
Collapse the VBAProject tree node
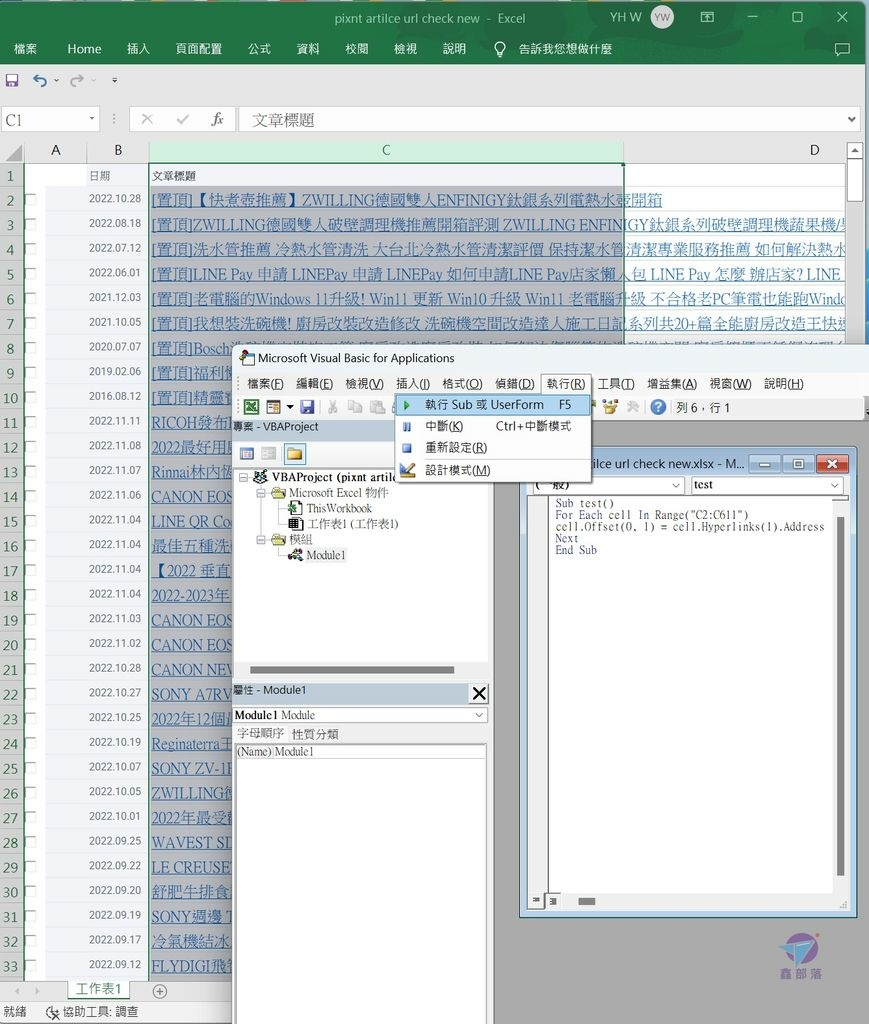coord(244,477)
